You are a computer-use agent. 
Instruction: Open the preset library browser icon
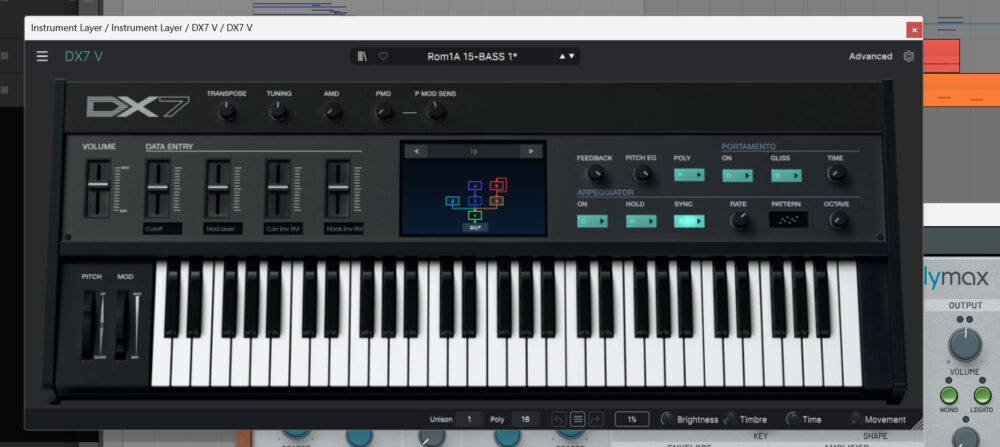[x=362, y=56]
